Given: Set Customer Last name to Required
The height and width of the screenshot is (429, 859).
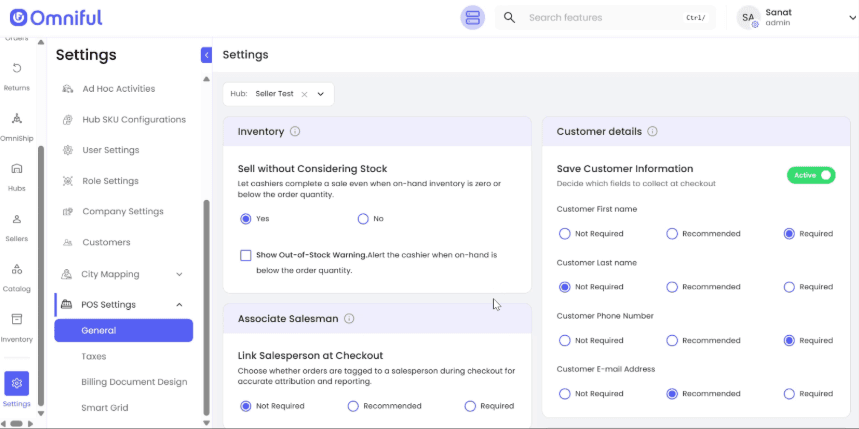Looking at the screenshot, I should click(789, 287).
